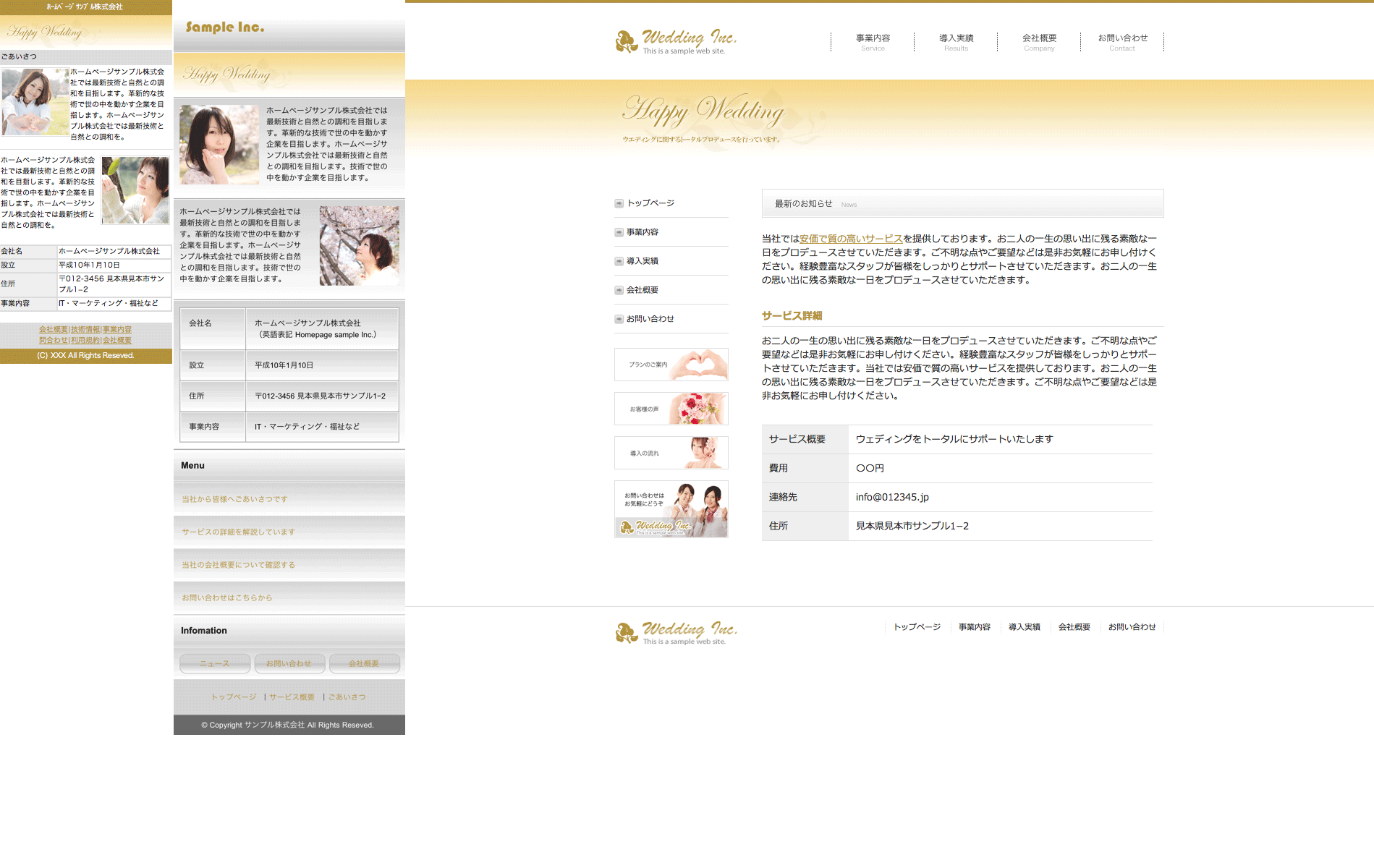This screenshot has width=1374, height=868.
Task: Click the お問い合わせはお気軽にどうぞ banner with two women
Action: [671, 509]
